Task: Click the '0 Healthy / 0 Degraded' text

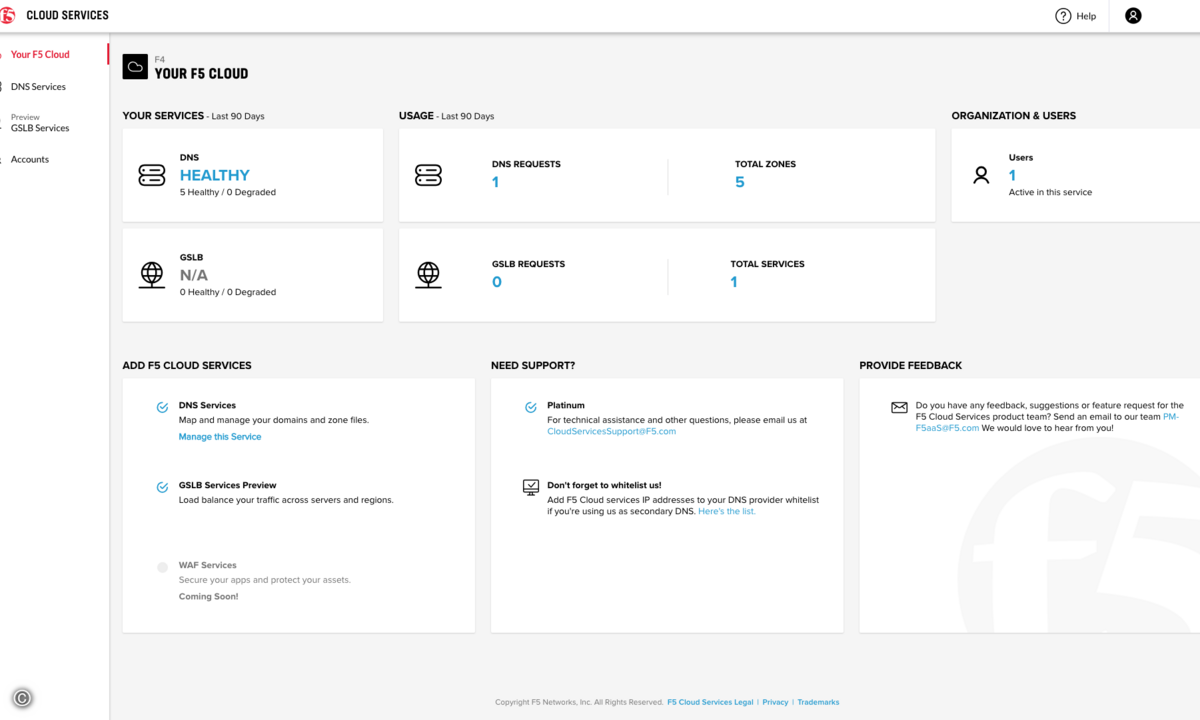Action: 228,292
